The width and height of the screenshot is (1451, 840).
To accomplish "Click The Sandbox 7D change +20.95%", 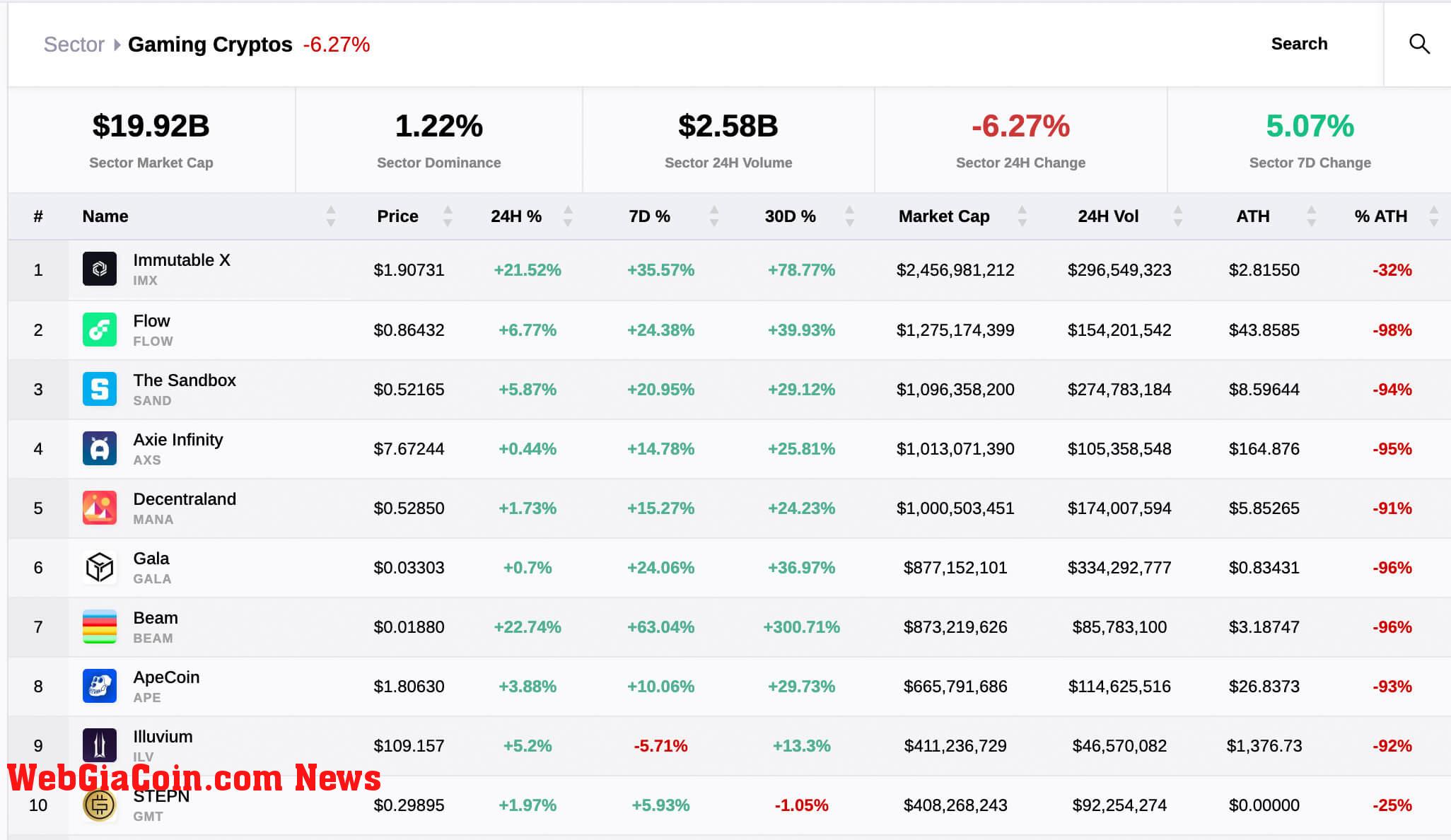I will [660, 390].
